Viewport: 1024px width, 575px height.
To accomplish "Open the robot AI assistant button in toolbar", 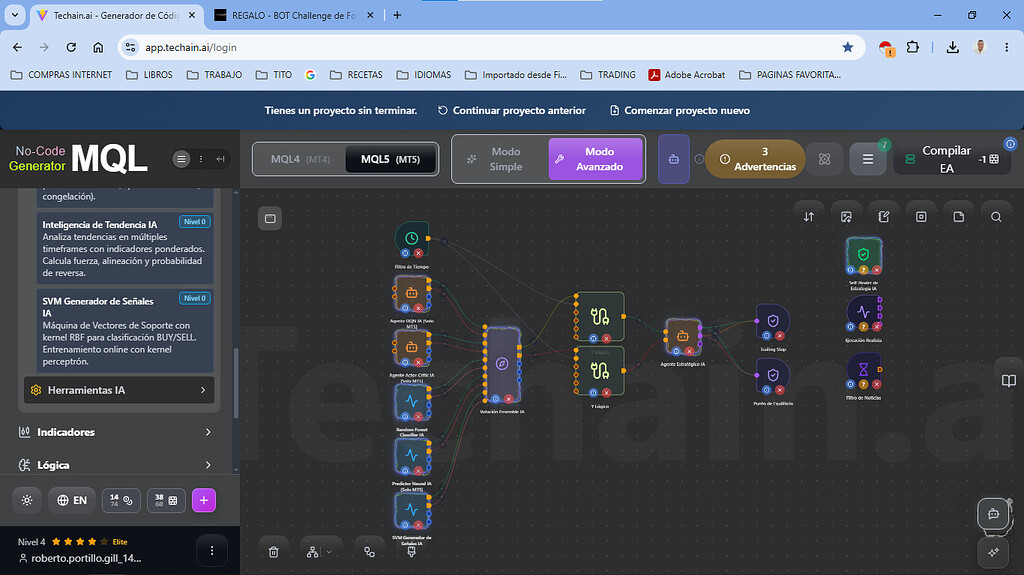I will click(x=673, y=159).
